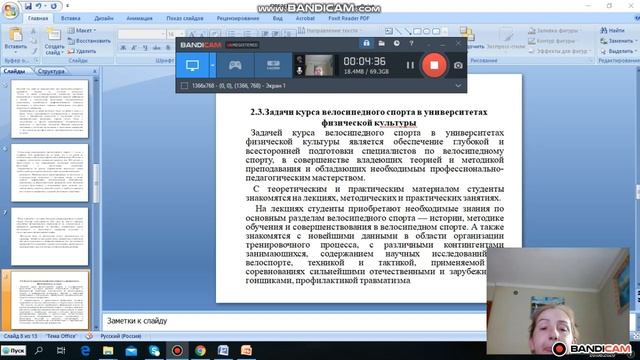Open the Пуск start menu
The height and width of the screenshot is (360, 640).
point(13,351)
